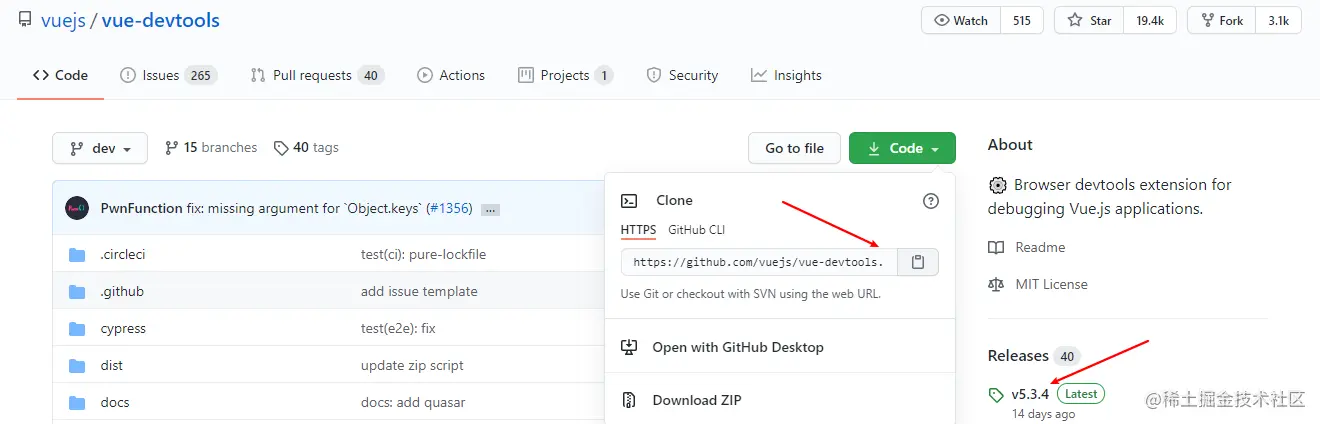The image size is (1320, 424).
Task: Click the 515 watchers count
Action: coord(1021,20)
